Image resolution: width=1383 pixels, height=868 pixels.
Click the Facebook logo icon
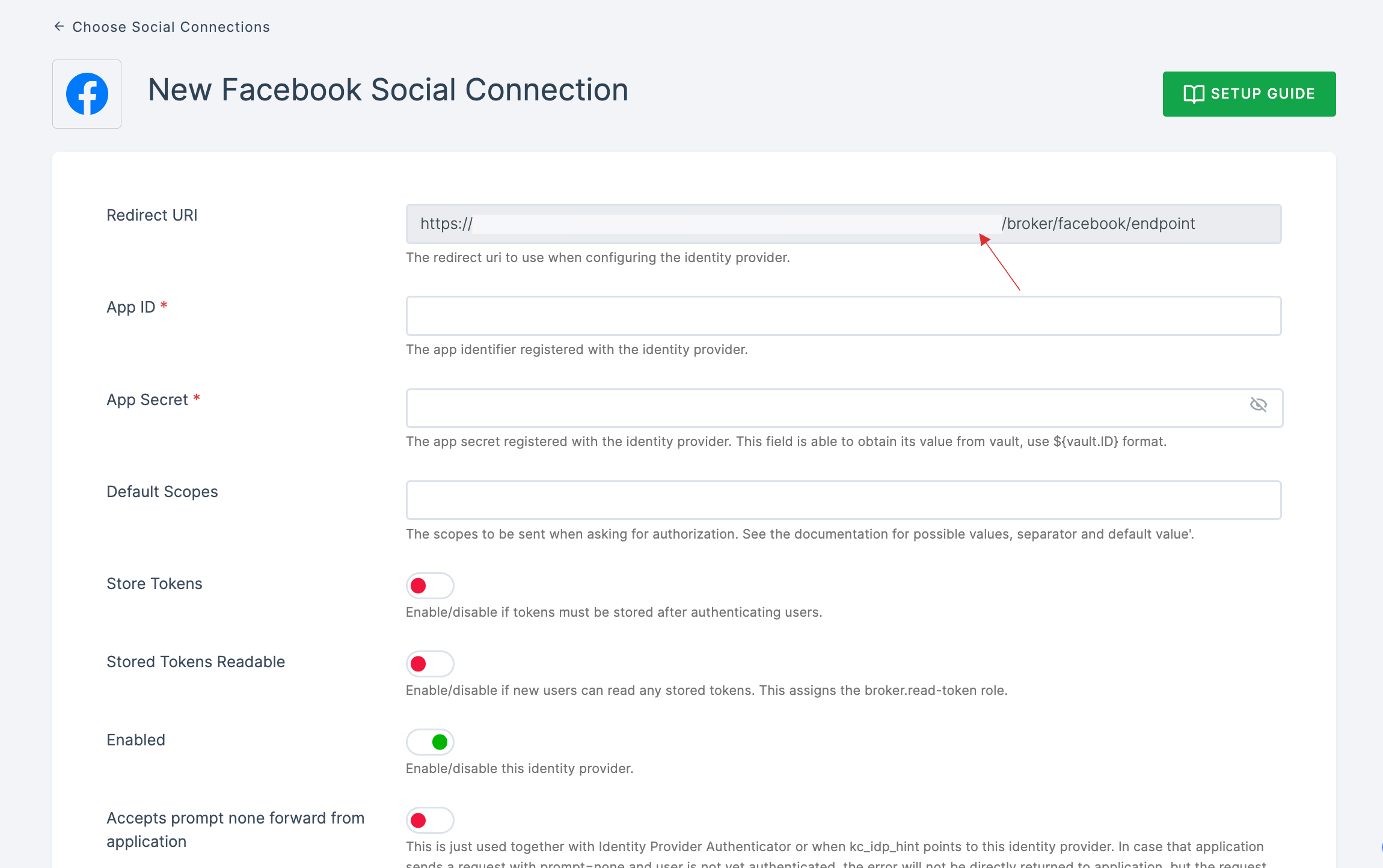click(x=87, y=93)
